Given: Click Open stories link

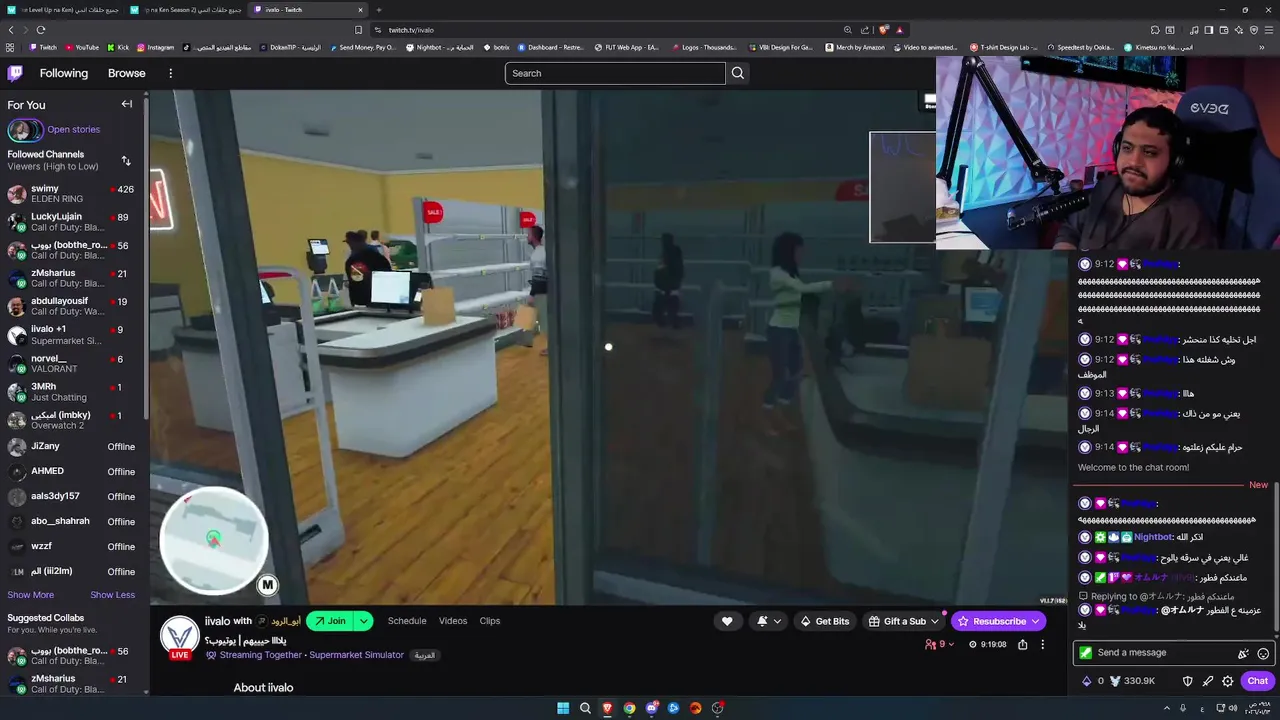Looking at the screenshot, I should (73, 129).
